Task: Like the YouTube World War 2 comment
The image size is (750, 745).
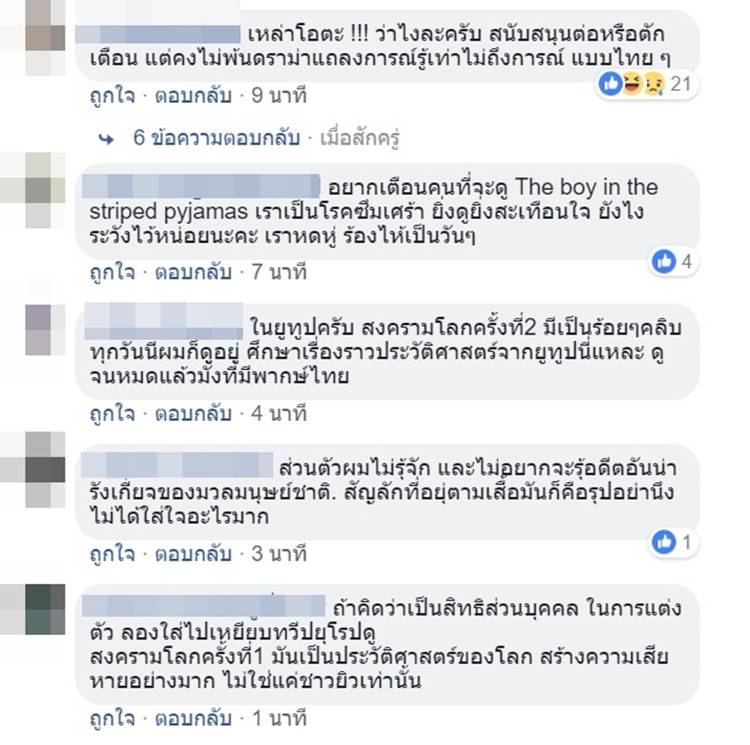Action: pos(112,413)
